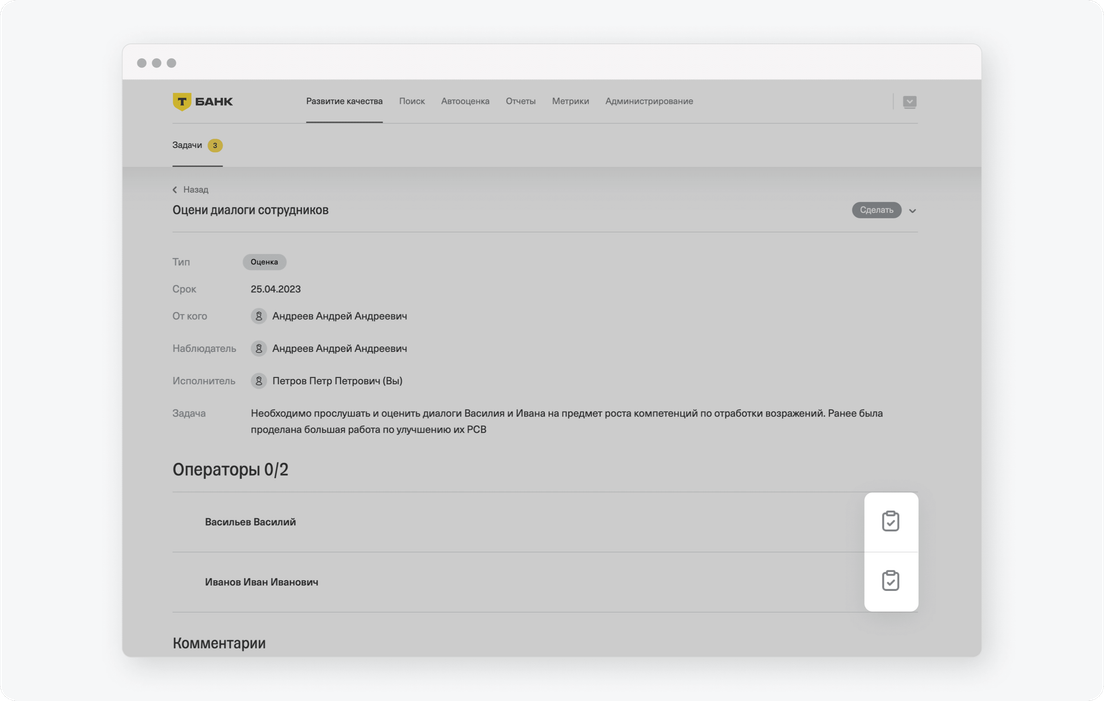Open evaluation clipboard for Васильев Василий
Image resolution: width=1104 pixels, height=701 pixels.
coord(890,521)
